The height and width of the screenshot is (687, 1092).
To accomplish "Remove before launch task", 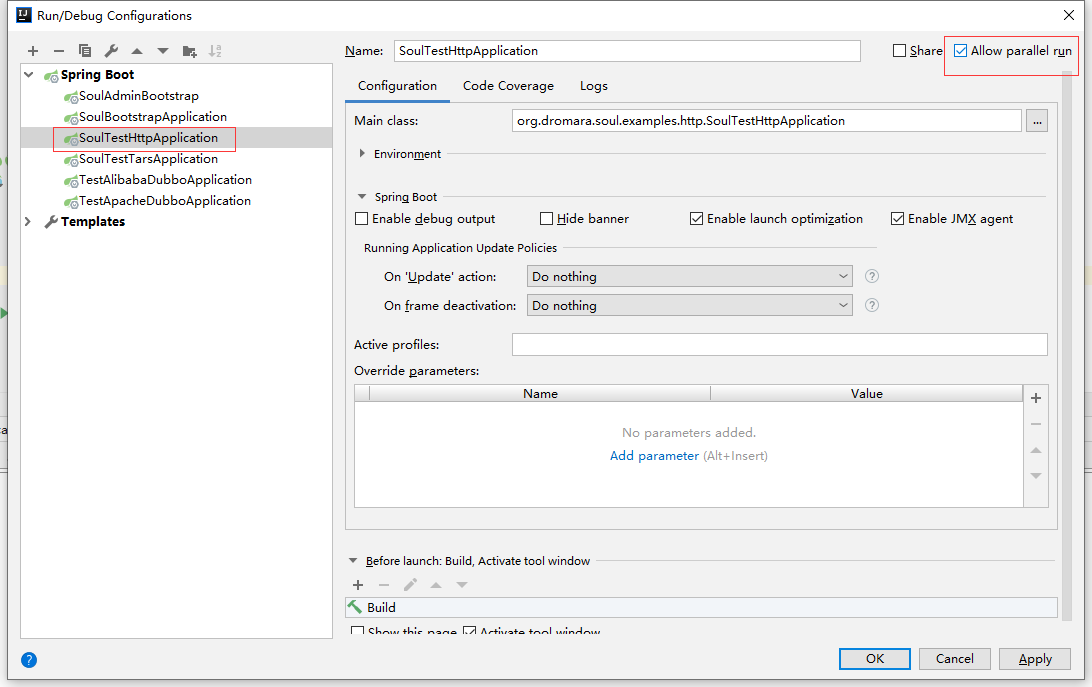I will (384, 585).
